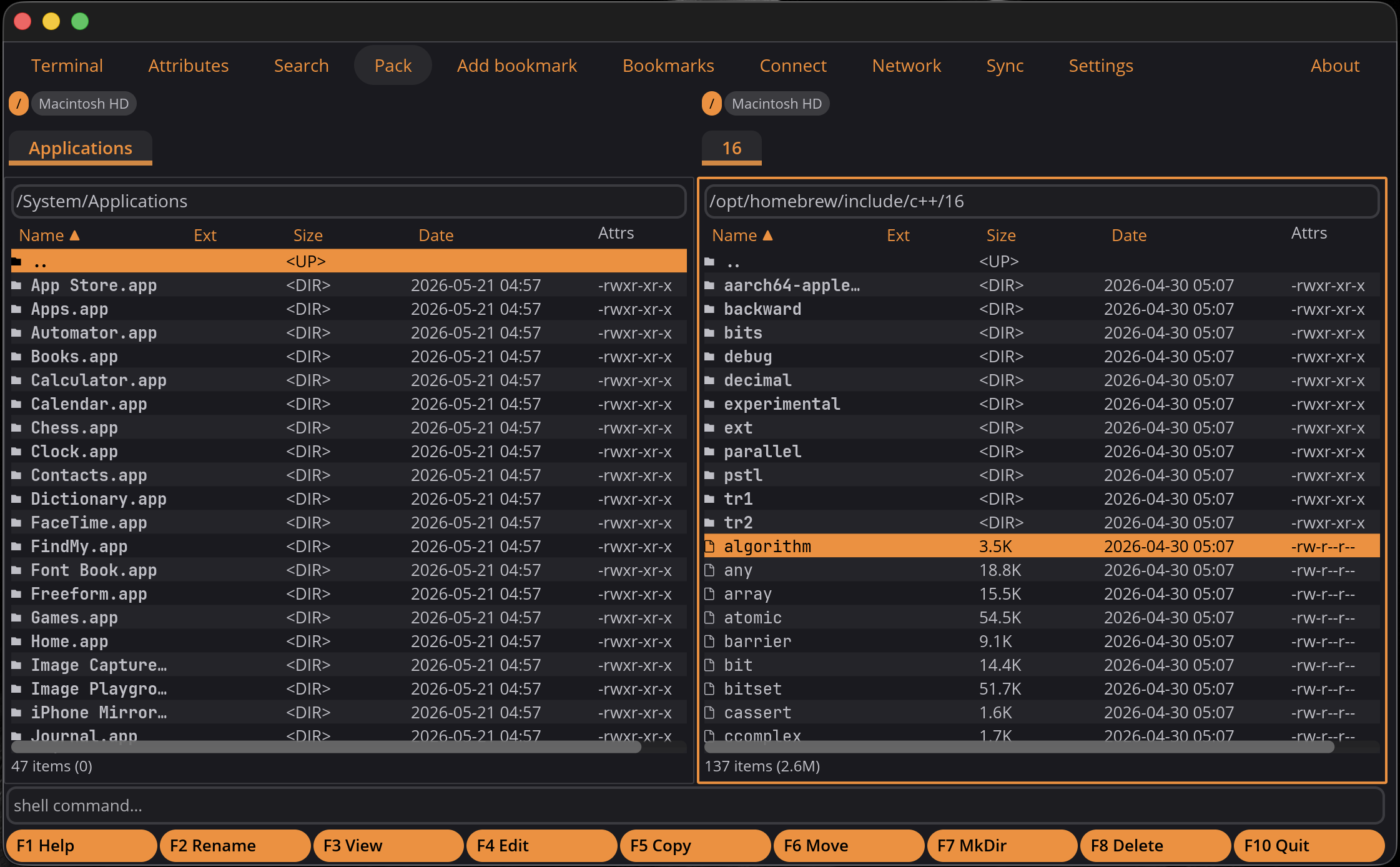Click the right panel root slash icon
Image resolution: width=1400 pixels, height=867 pixels.
pyautogui.click(x=712, y=104)
